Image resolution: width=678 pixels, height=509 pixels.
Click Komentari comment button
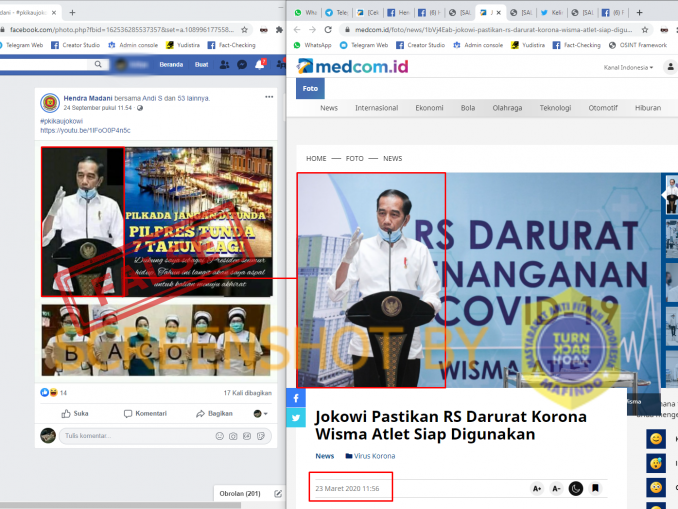coord(145,413)
